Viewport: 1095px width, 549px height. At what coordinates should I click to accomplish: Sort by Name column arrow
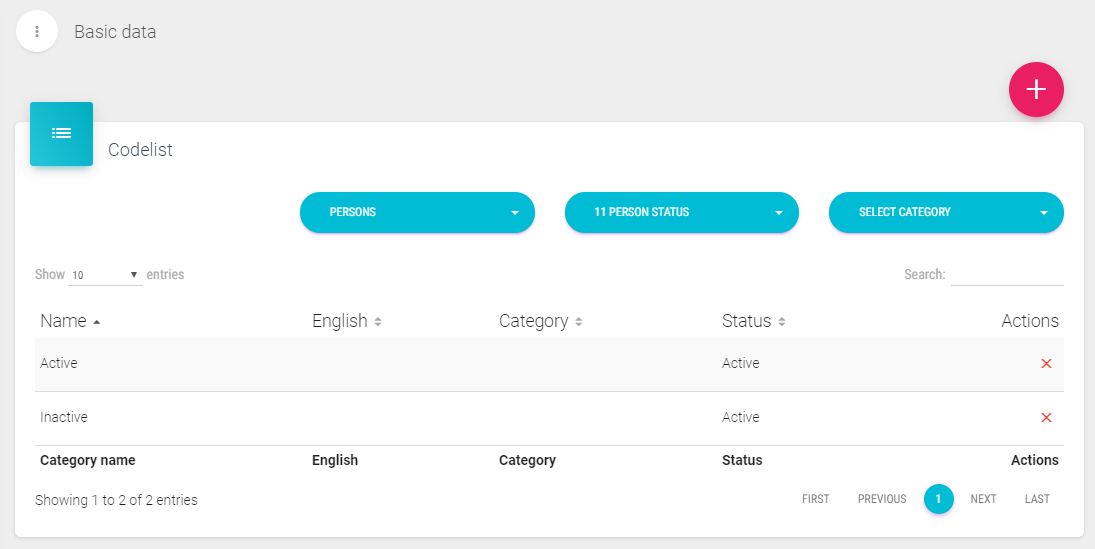96,322
